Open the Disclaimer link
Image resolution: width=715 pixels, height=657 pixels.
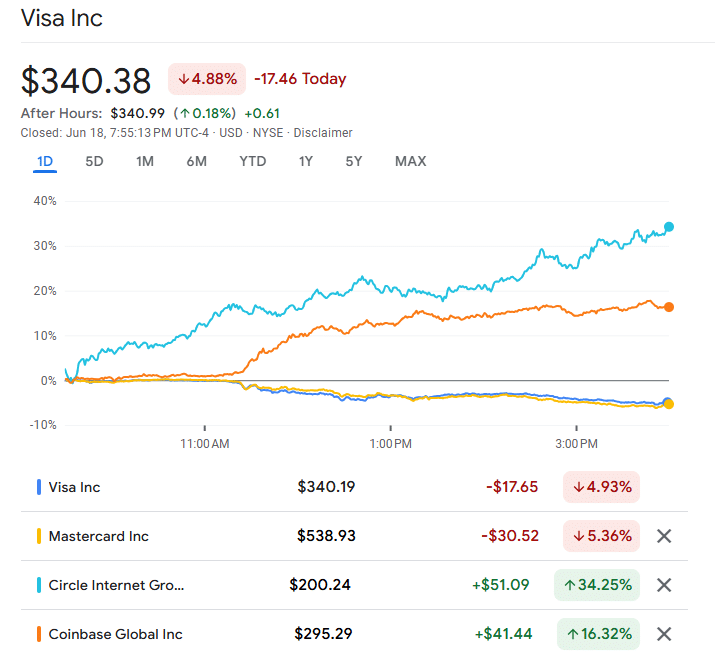coord(323,133)
